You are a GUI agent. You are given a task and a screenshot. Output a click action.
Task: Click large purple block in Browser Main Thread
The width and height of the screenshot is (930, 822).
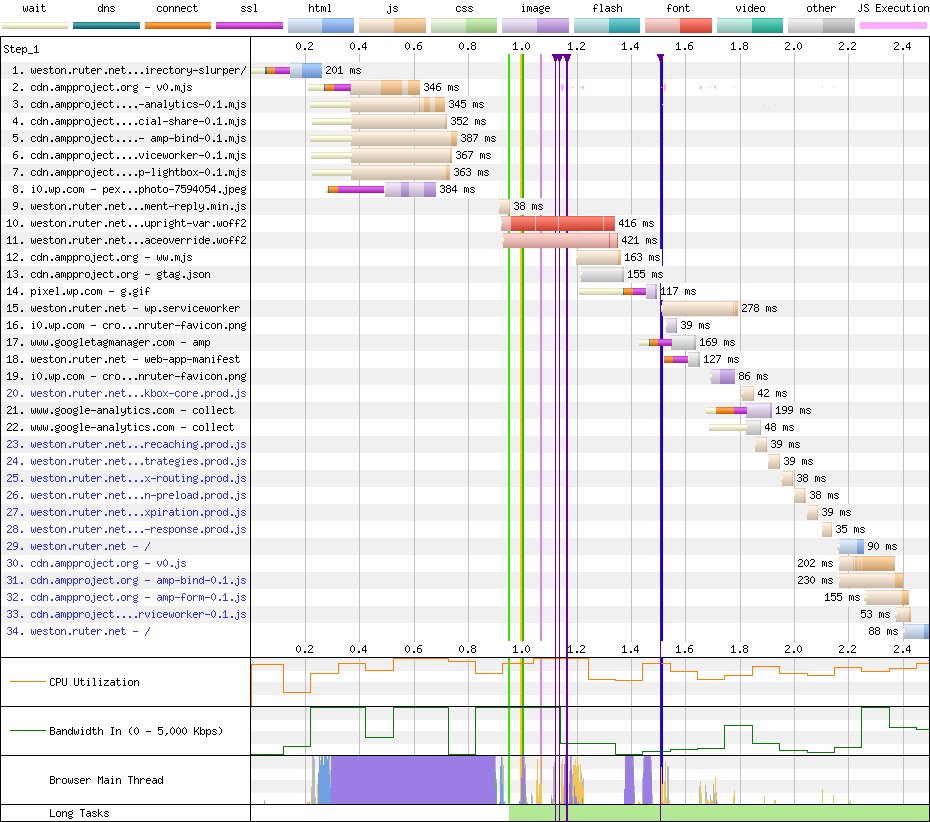tap(412, 779)
